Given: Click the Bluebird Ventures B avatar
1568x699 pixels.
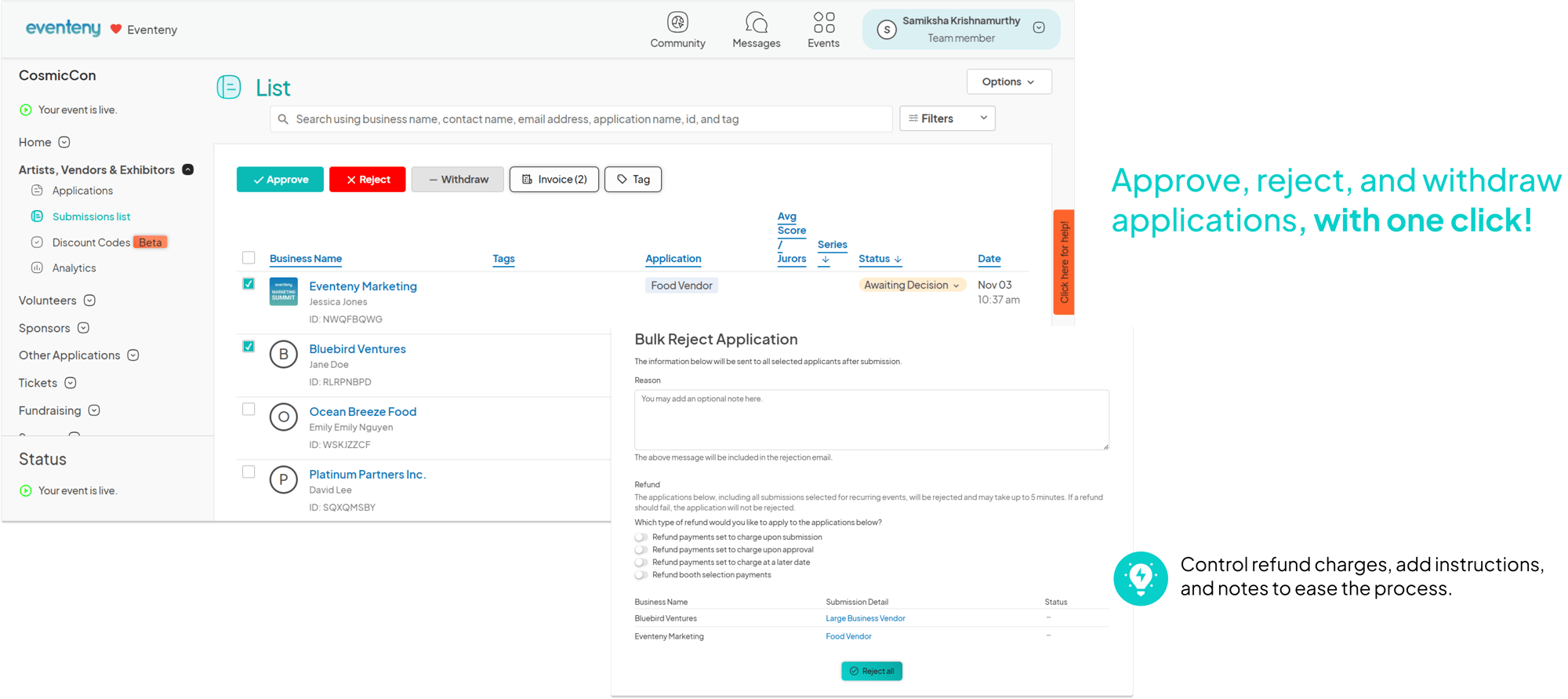Looking at the screenshot, I should click(x=284, y=355).
